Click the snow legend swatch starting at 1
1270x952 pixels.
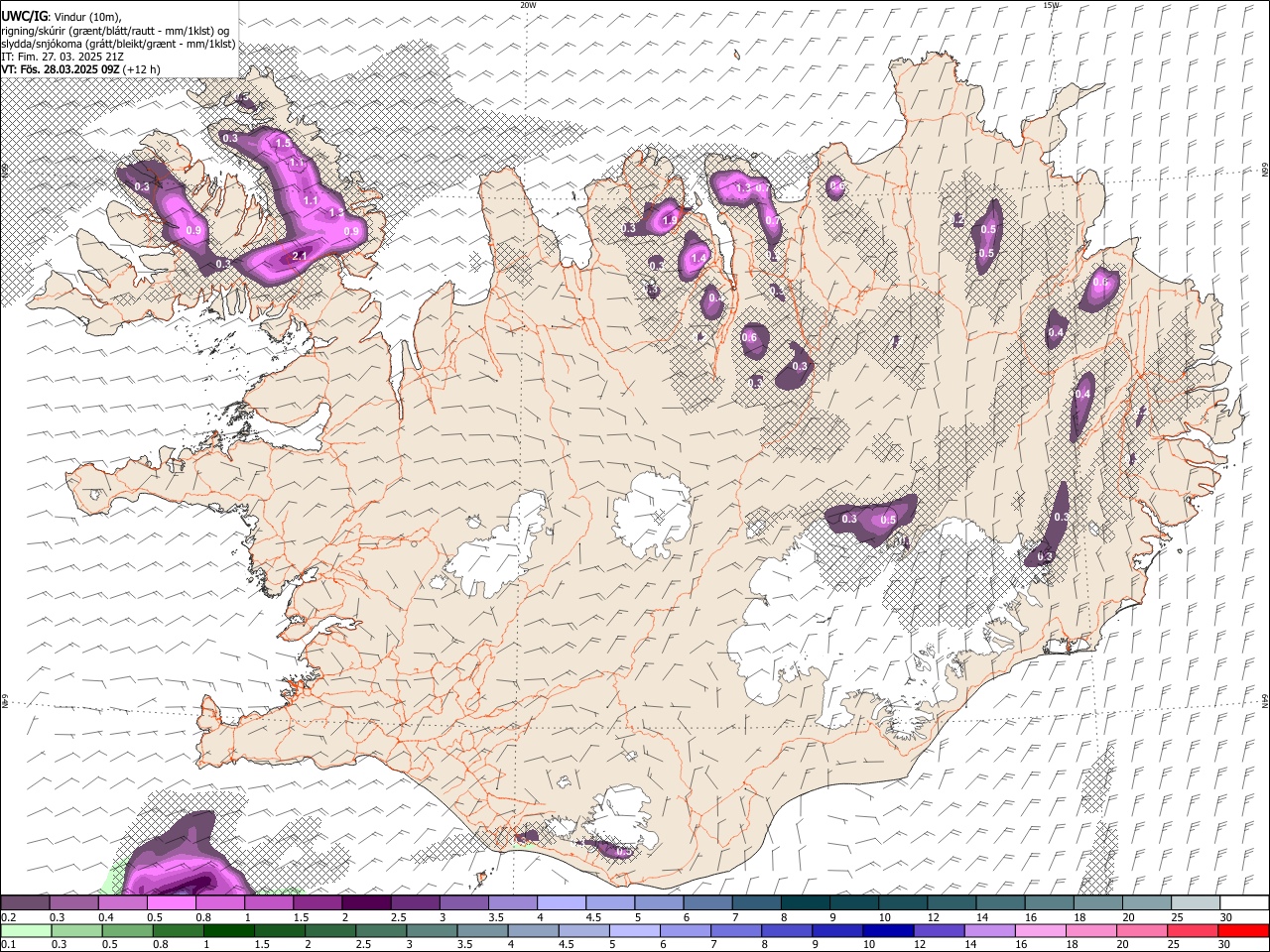269,902
